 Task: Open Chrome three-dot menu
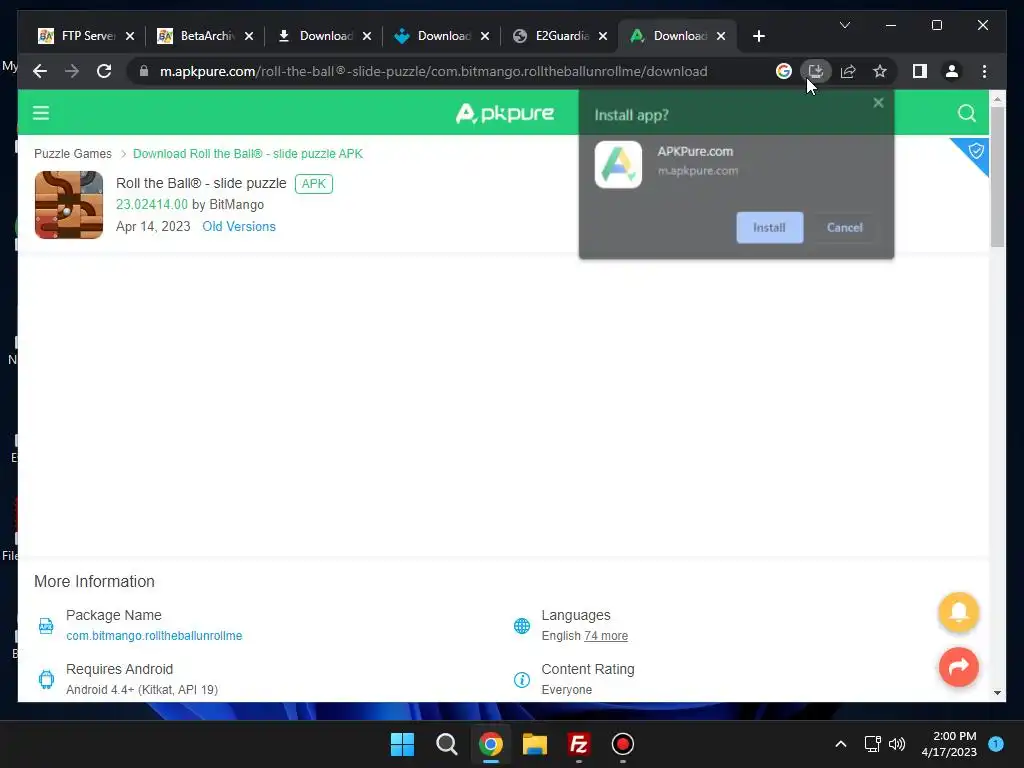(984, 71)
